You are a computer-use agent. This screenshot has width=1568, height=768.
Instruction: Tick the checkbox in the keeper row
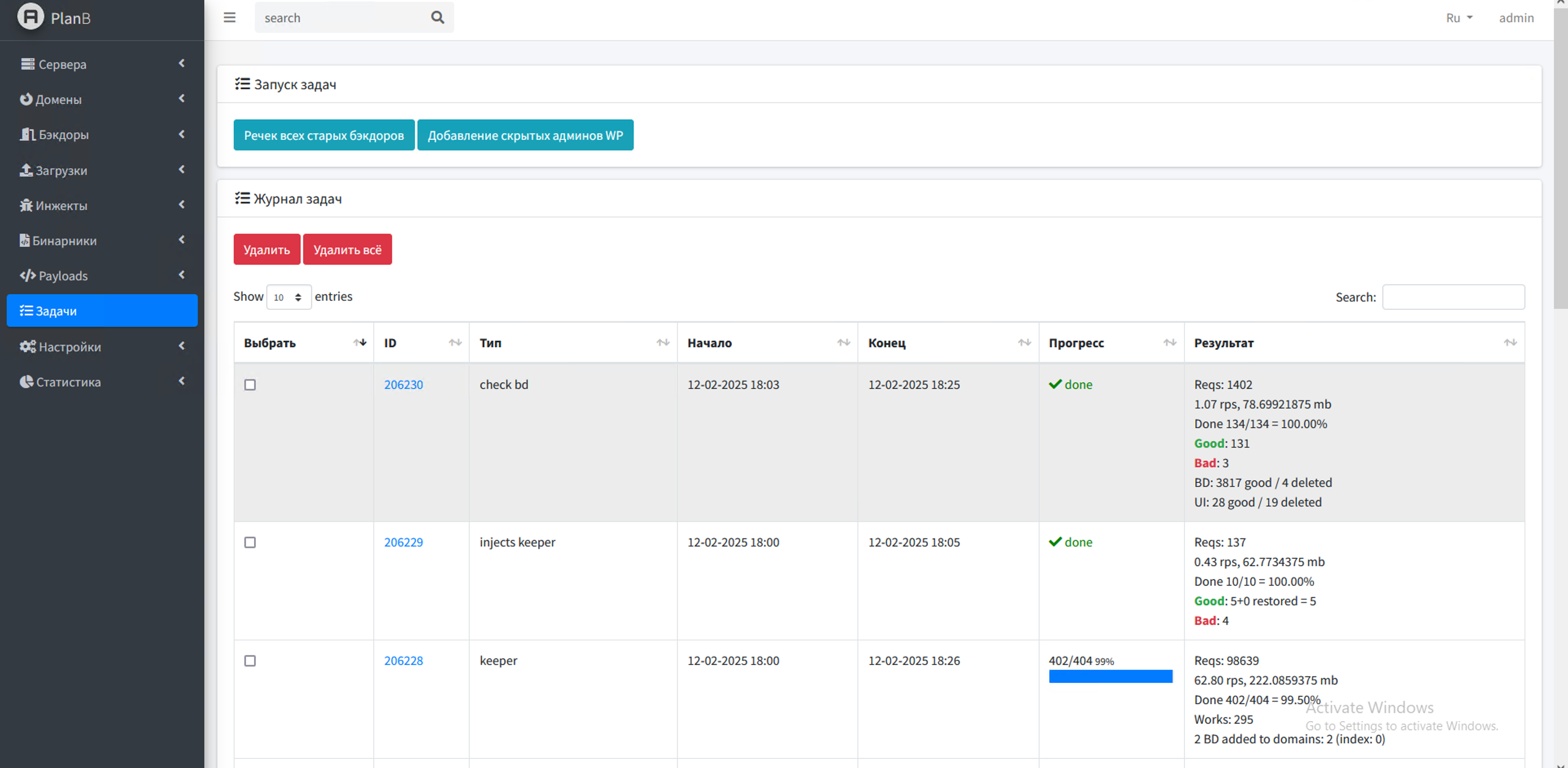pyautogui.click(x=249, y=661)
